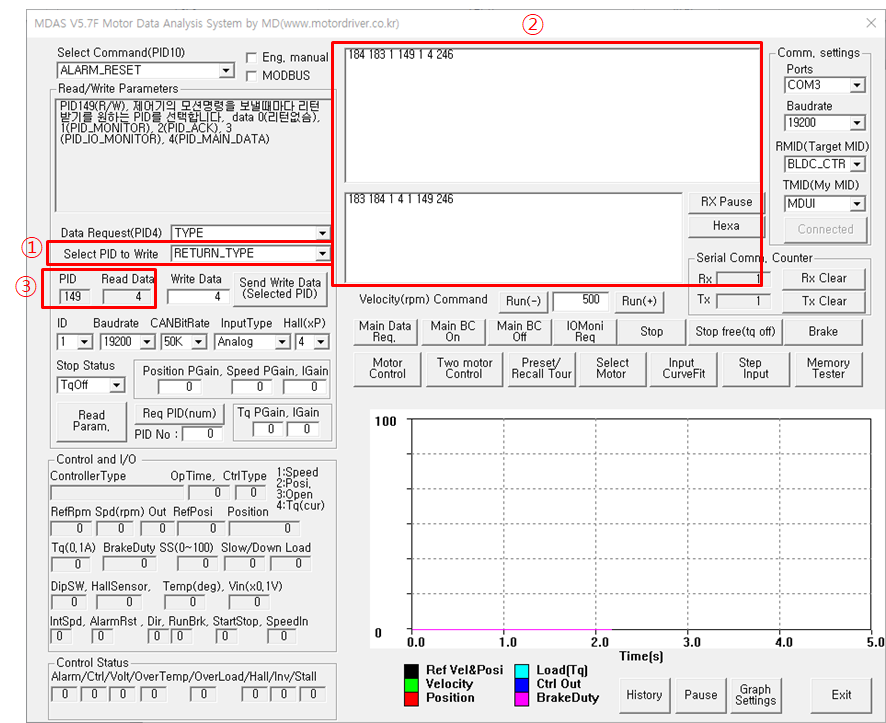886x723 pixels.
Task: Click the Two motor Control button
Action: tap(464, 369)
